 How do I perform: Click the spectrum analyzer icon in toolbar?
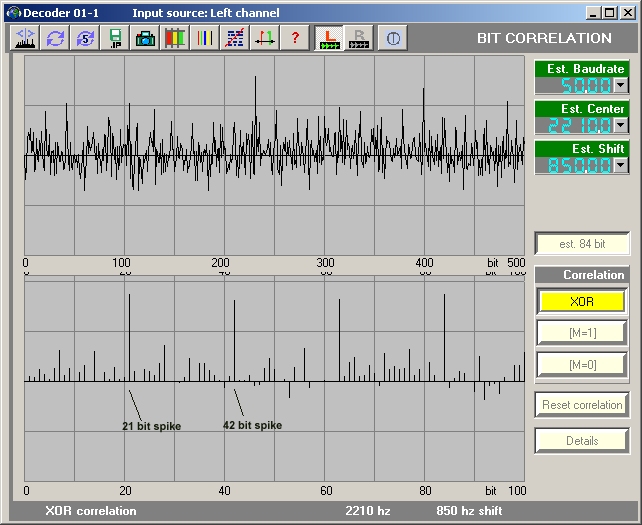click(25, 38)
